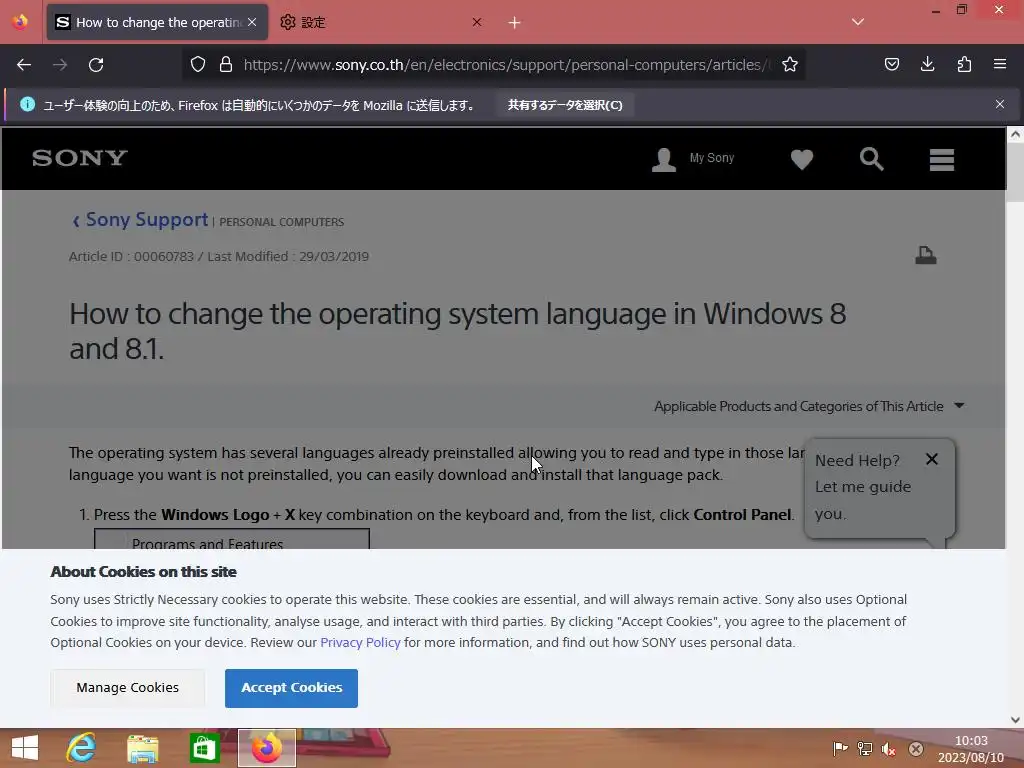This screenshot has width=1024, height=768.
Task: Click the Article ID 00060783 text
Action: 131,257
